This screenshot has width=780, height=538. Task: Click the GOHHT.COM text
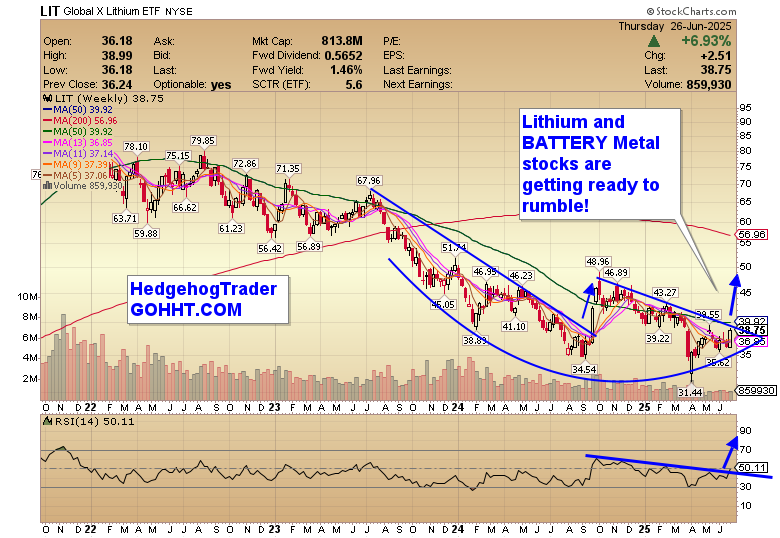click(186, 309)
